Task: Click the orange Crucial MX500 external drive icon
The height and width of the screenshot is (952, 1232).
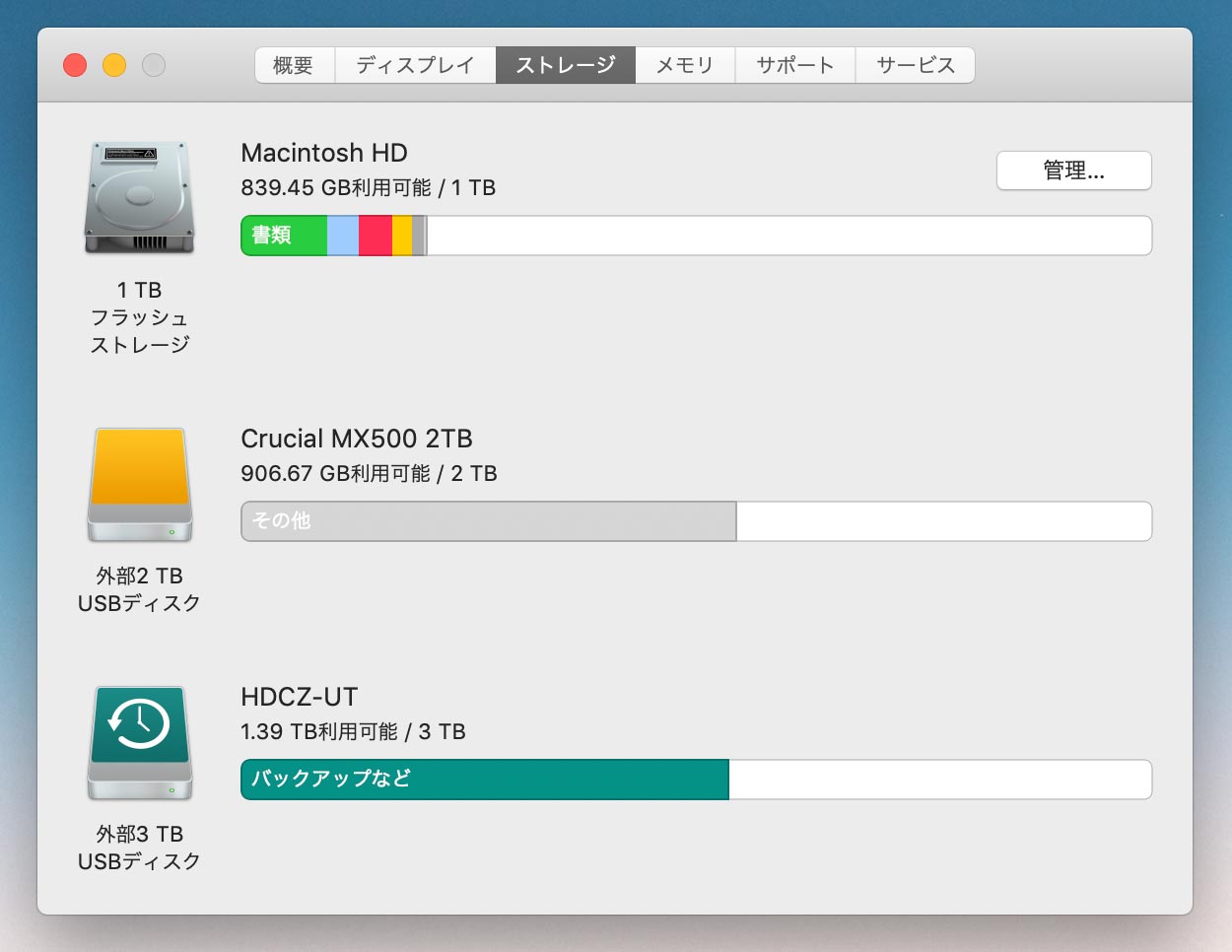Action: coord(139,485)
